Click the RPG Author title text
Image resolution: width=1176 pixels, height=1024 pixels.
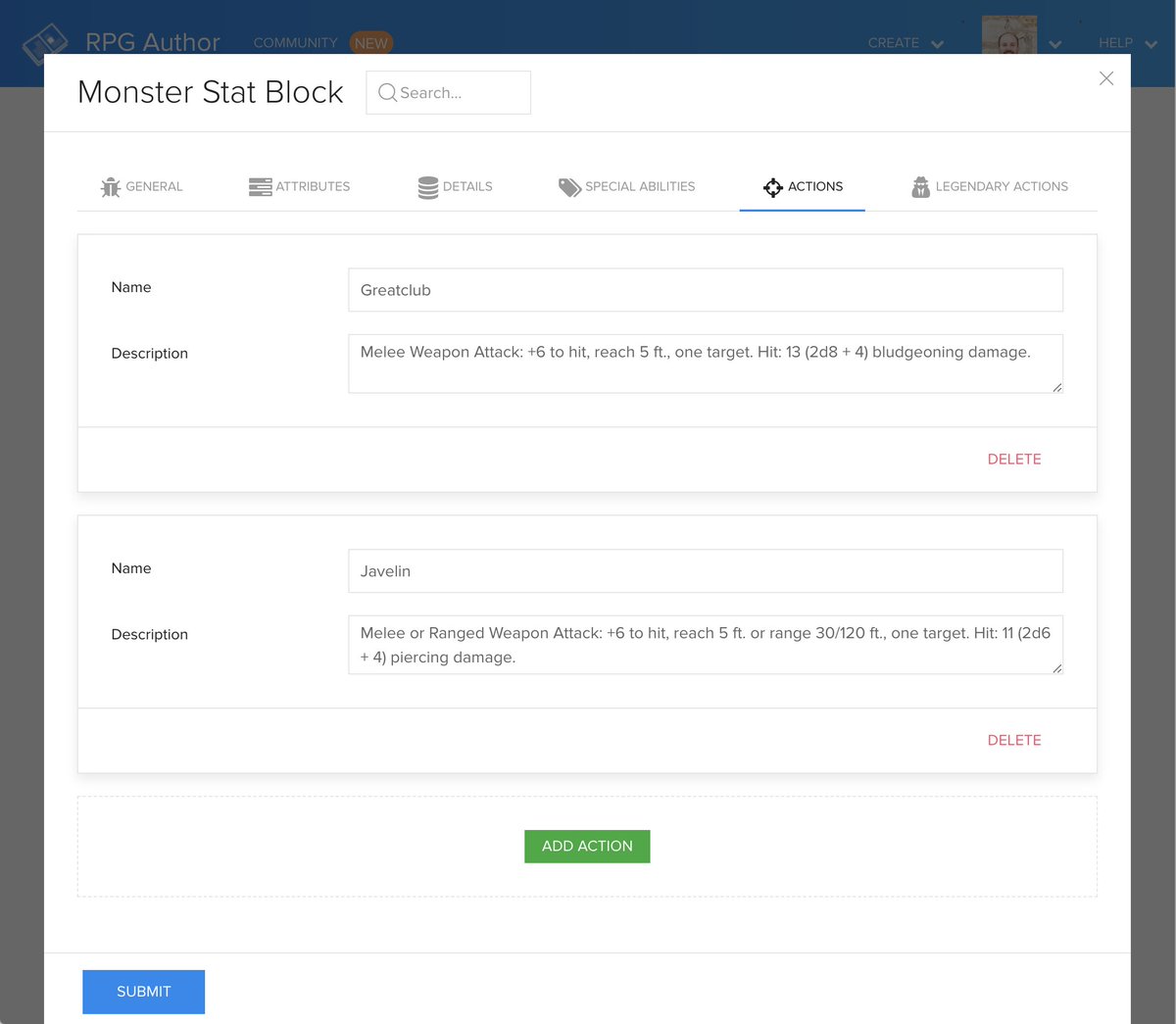coord(153,42)
